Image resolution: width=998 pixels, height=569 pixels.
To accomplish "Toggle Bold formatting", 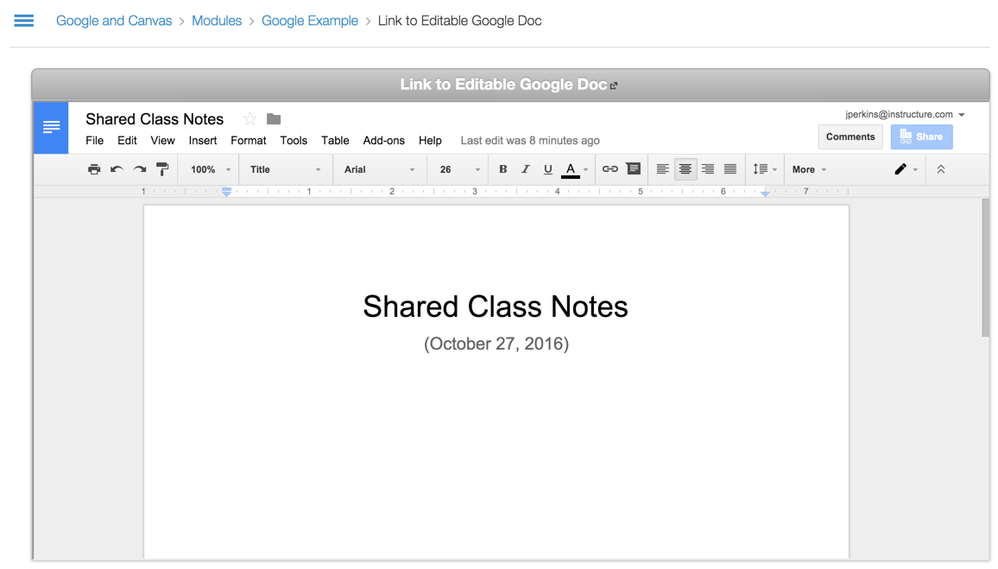I will click(503, 169).
